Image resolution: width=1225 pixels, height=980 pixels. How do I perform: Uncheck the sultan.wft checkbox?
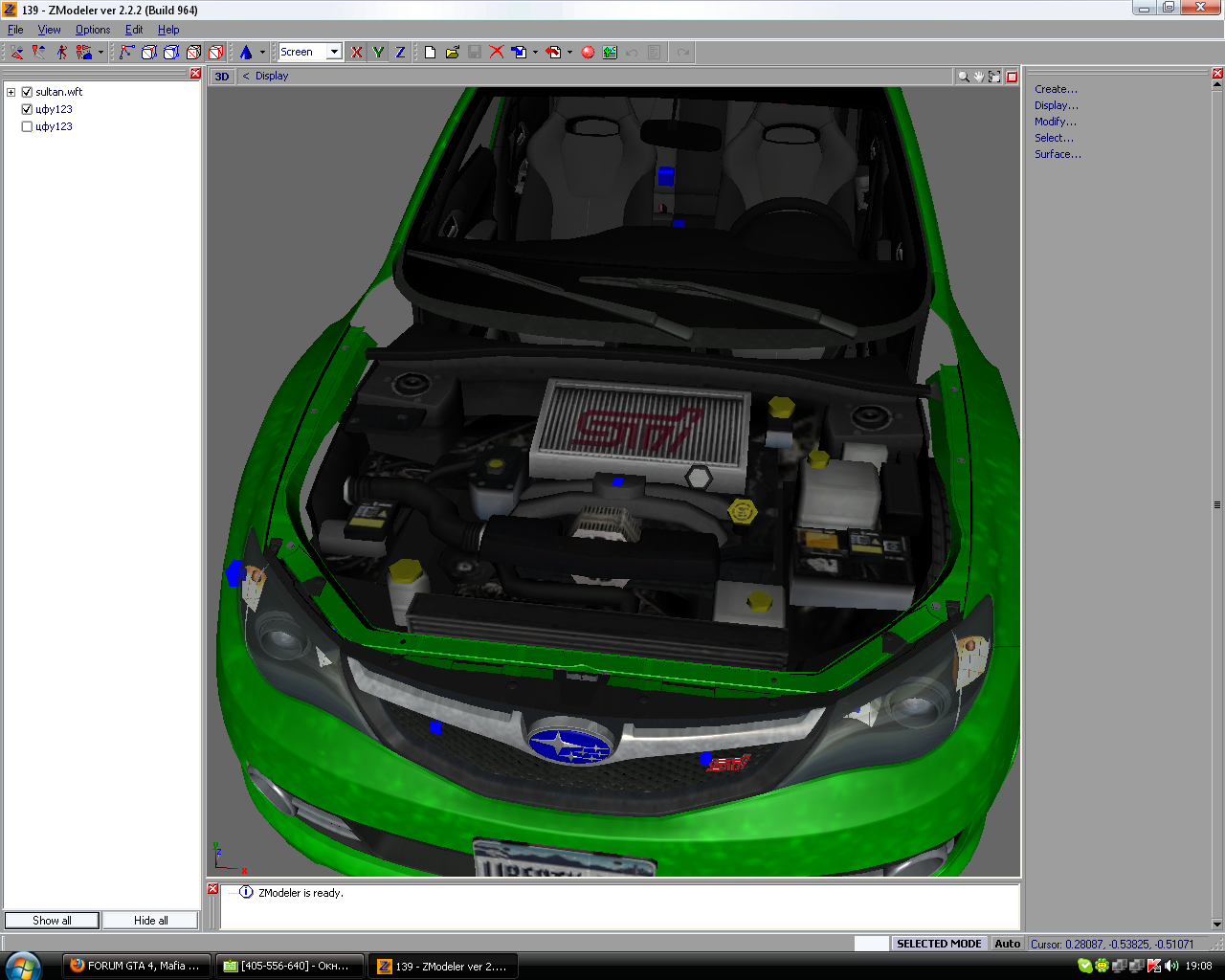coord(27,92)
